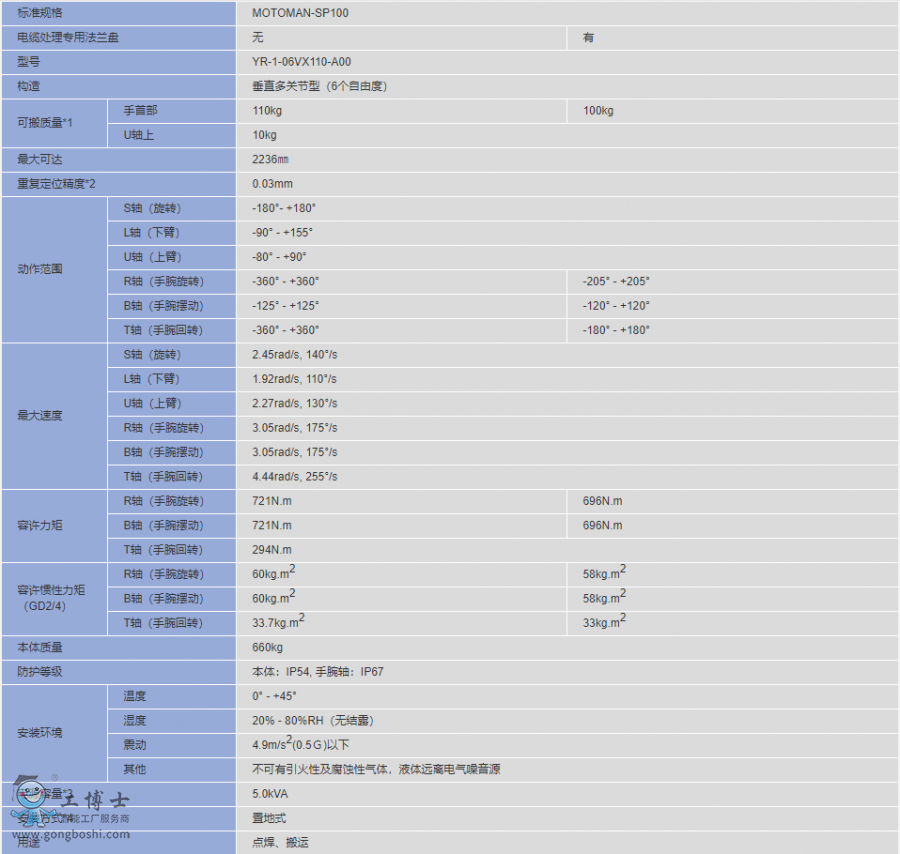Select the B轴 range "-125° - +125°"

pos(285,306)
